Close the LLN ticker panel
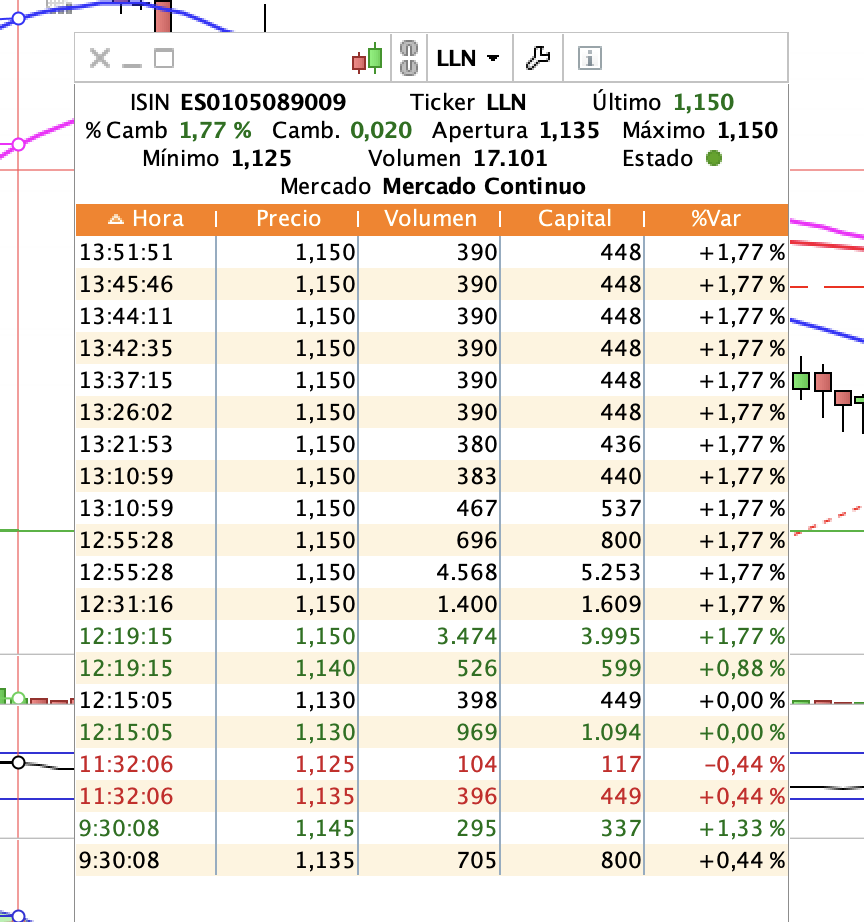The height and width of the screenshot is (922, 864). 99,58
